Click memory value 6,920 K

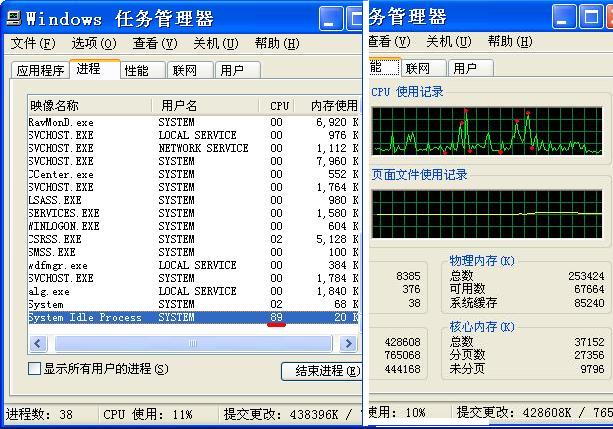point(337,122)
